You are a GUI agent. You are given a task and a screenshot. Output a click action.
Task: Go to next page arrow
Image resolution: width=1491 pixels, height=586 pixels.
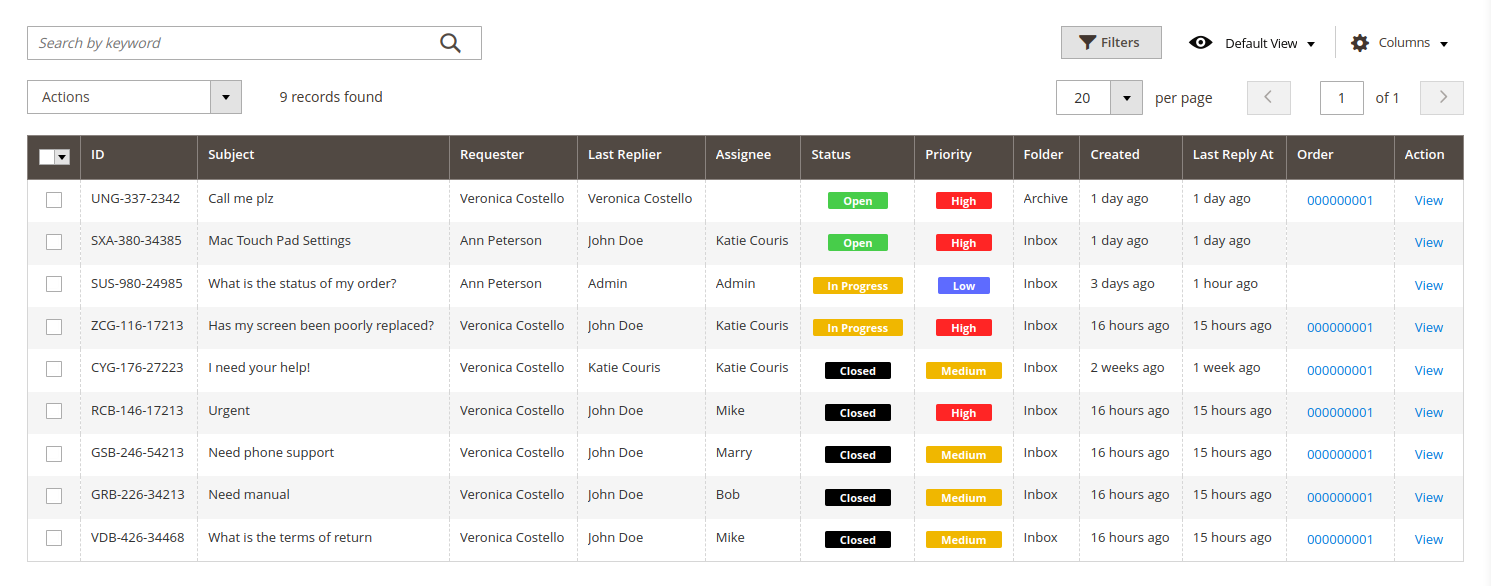[x=1442, y=98]
